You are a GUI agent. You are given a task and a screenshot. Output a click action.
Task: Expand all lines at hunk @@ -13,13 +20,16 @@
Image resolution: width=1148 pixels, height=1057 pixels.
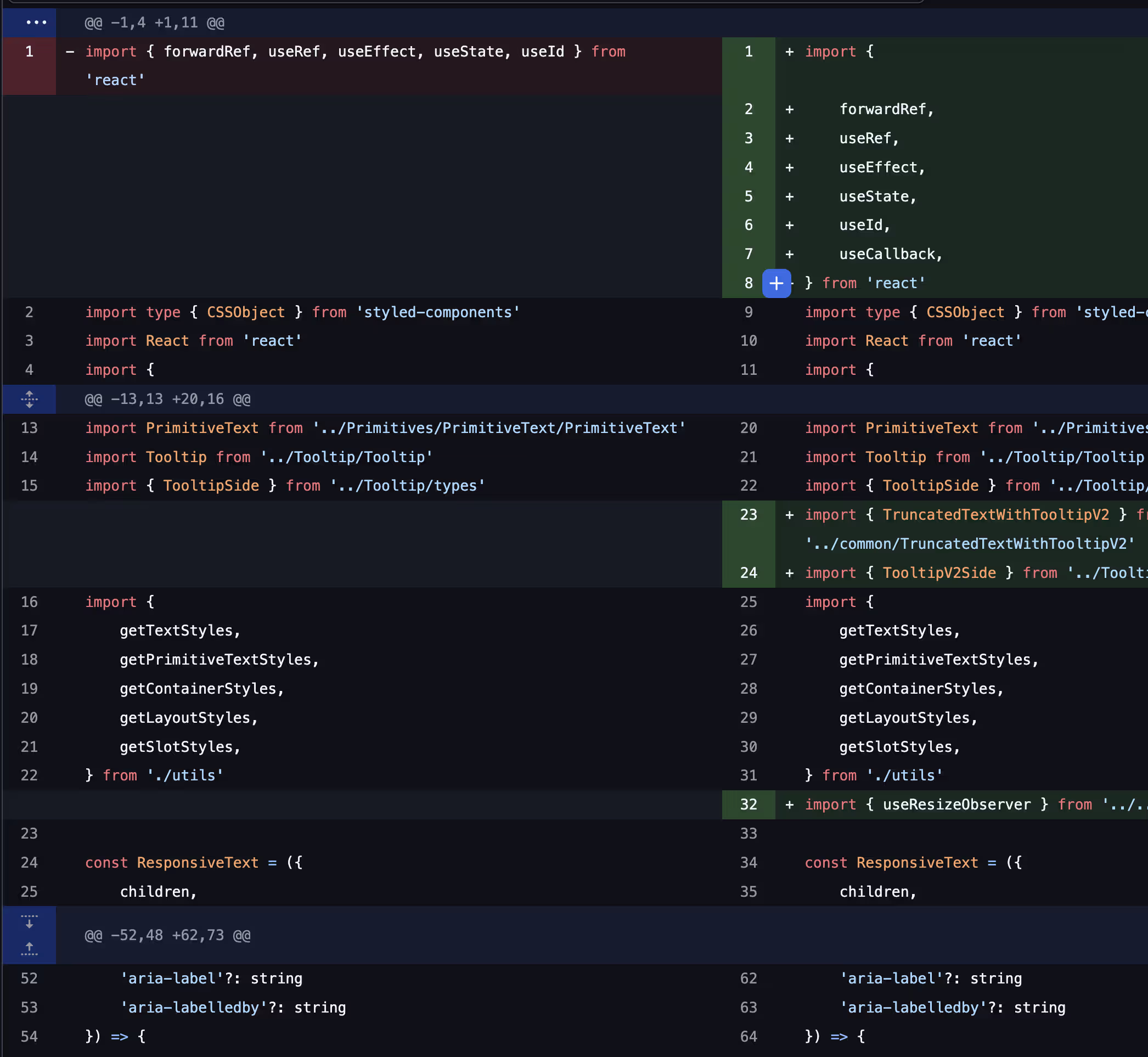[x=29, y=398]
